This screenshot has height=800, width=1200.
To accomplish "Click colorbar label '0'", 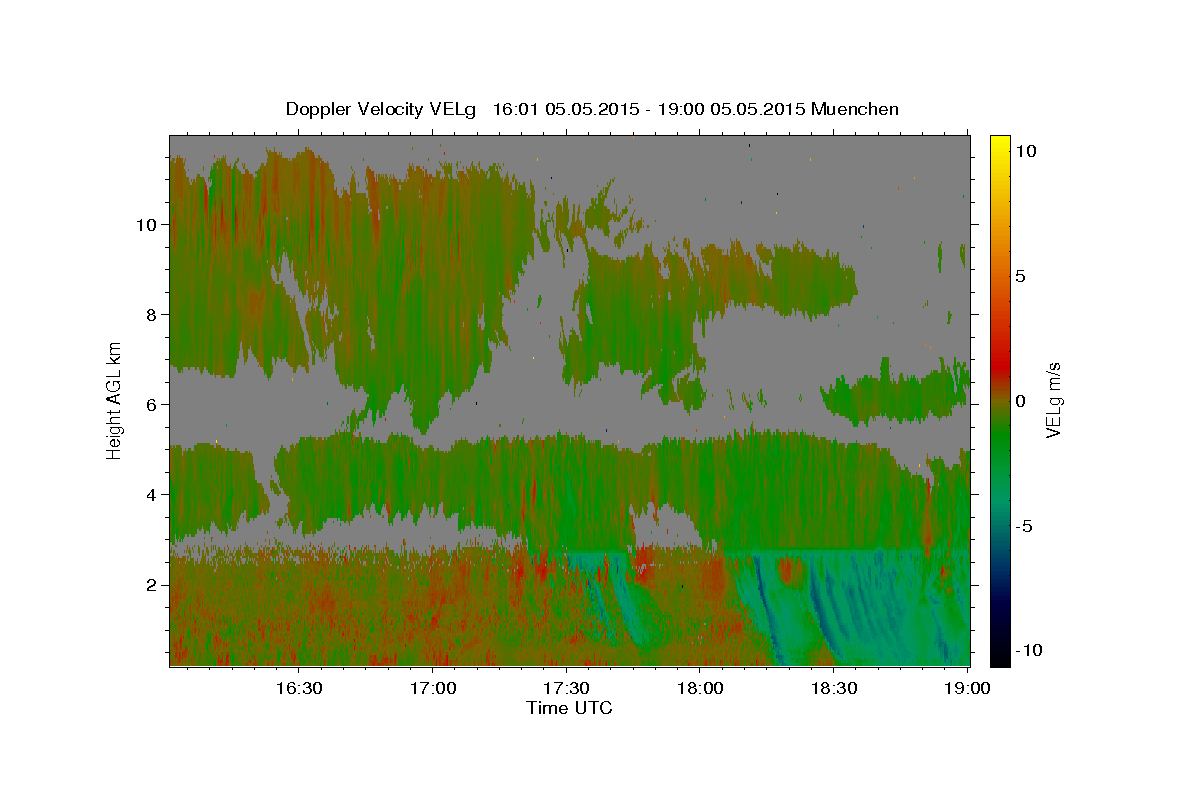I will tap(1021, 401).
